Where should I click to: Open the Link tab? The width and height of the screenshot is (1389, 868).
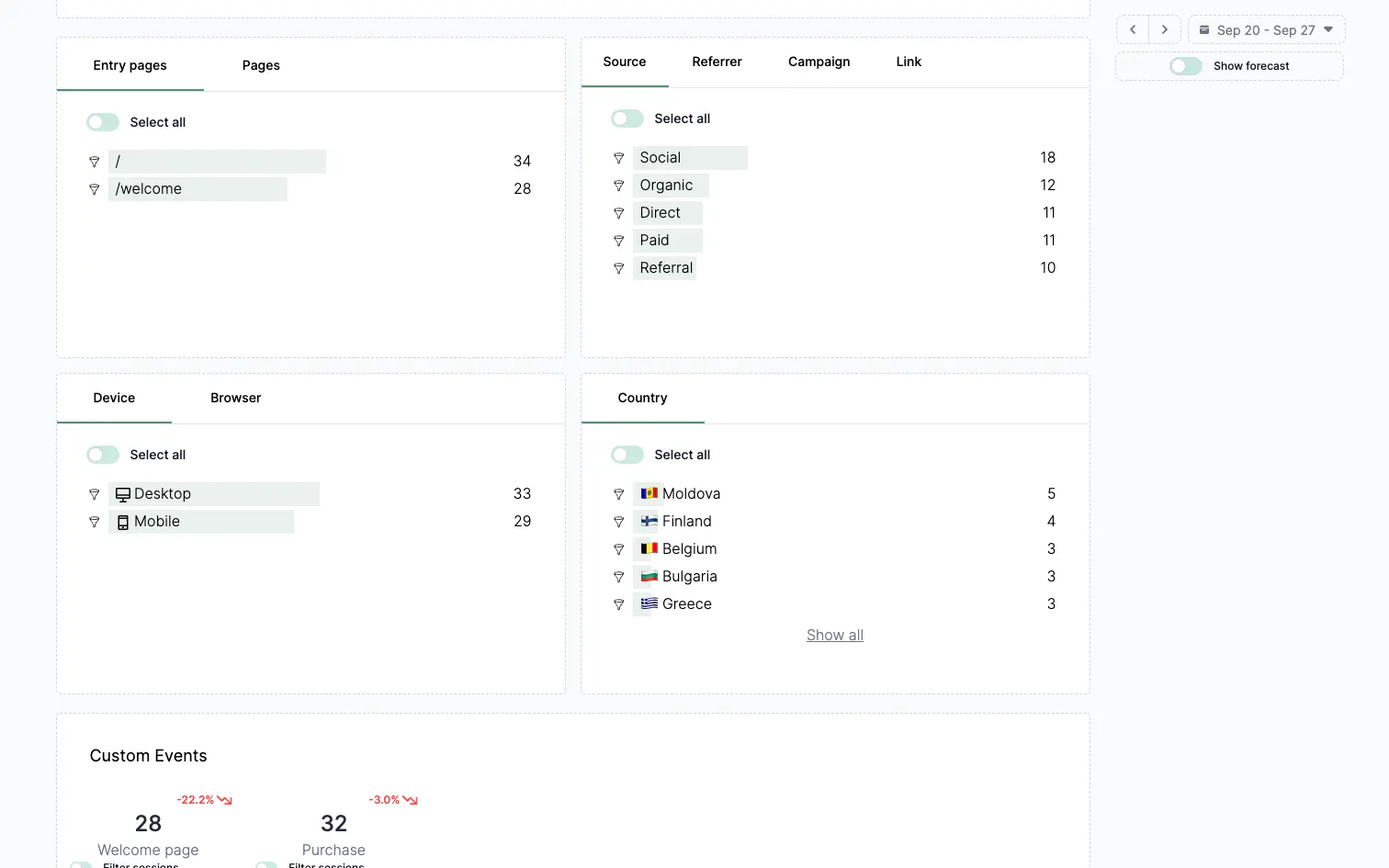point(909,62)
